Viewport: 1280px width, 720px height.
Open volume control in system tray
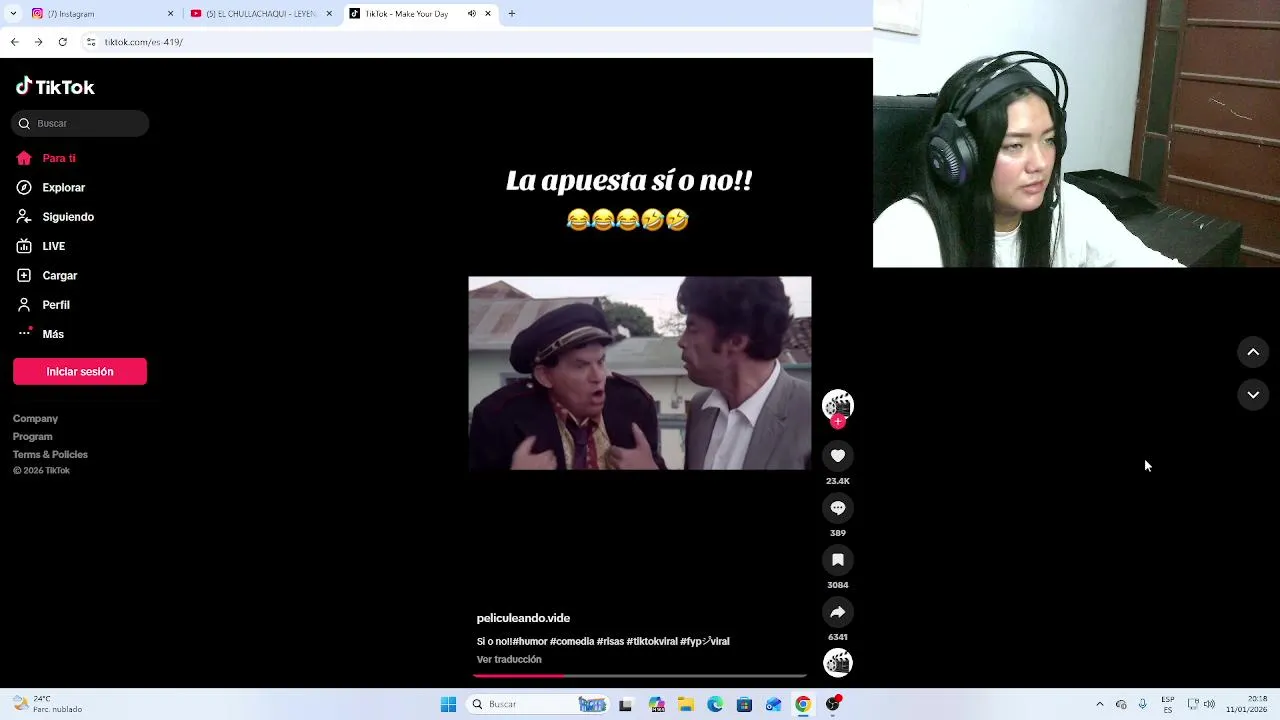tap(1209, 704)
